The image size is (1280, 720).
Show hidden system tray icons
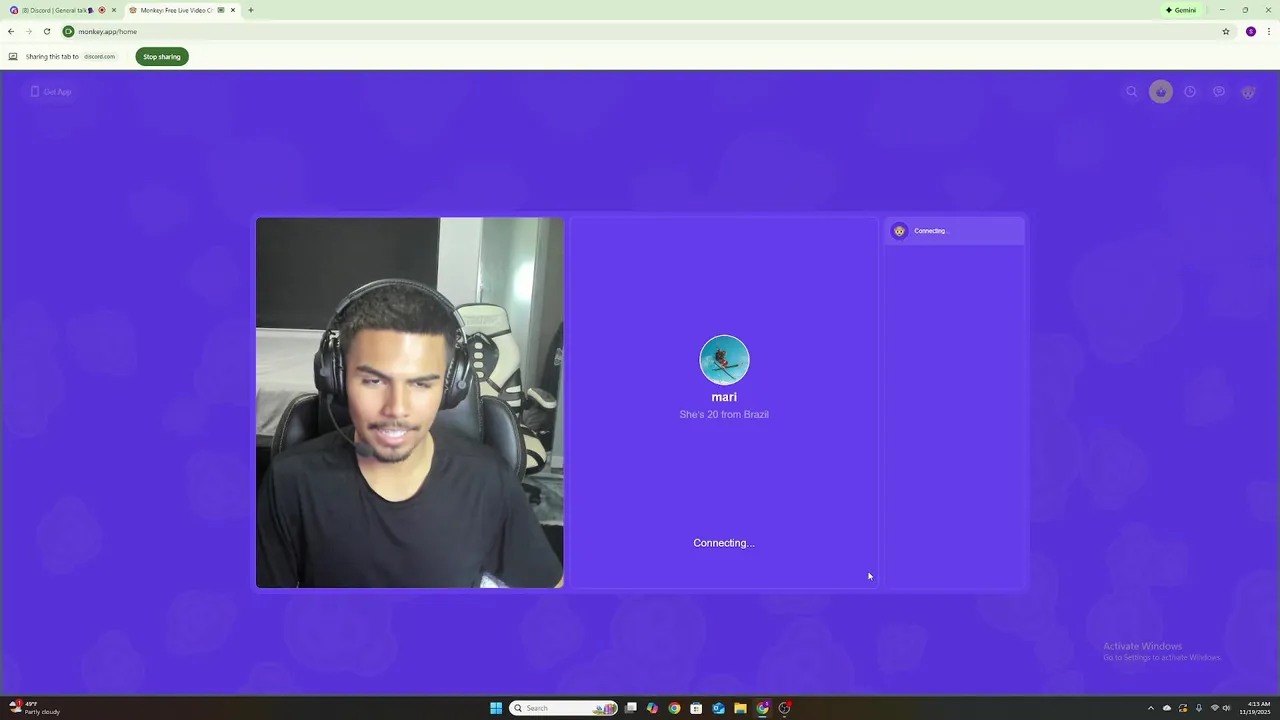(x=1150, y=708)
